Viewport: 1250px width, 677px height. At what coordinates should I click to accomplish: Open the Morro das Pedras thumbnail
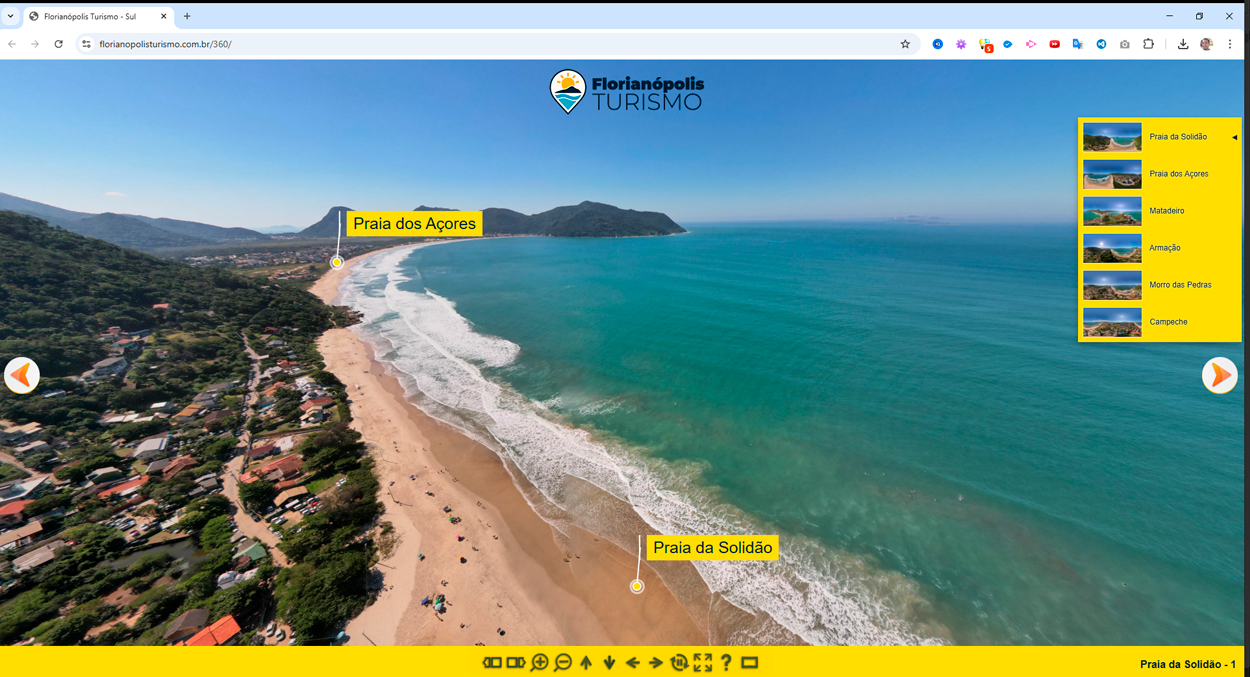point(1112,285)
